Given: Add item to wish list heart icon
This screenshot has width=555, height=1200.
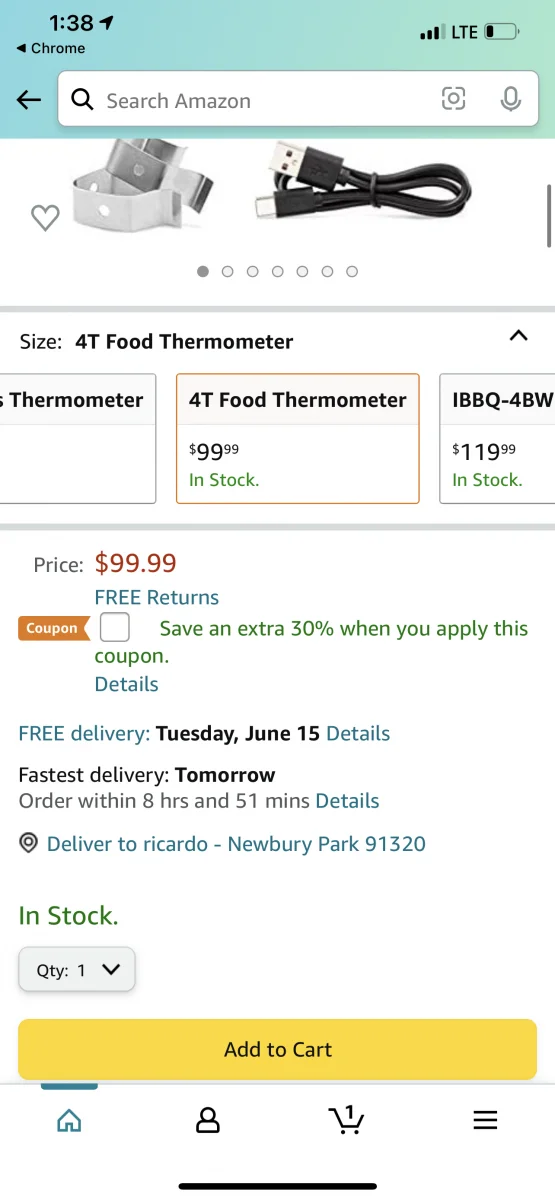Looking at the screenshot, I should coord(45,217).
